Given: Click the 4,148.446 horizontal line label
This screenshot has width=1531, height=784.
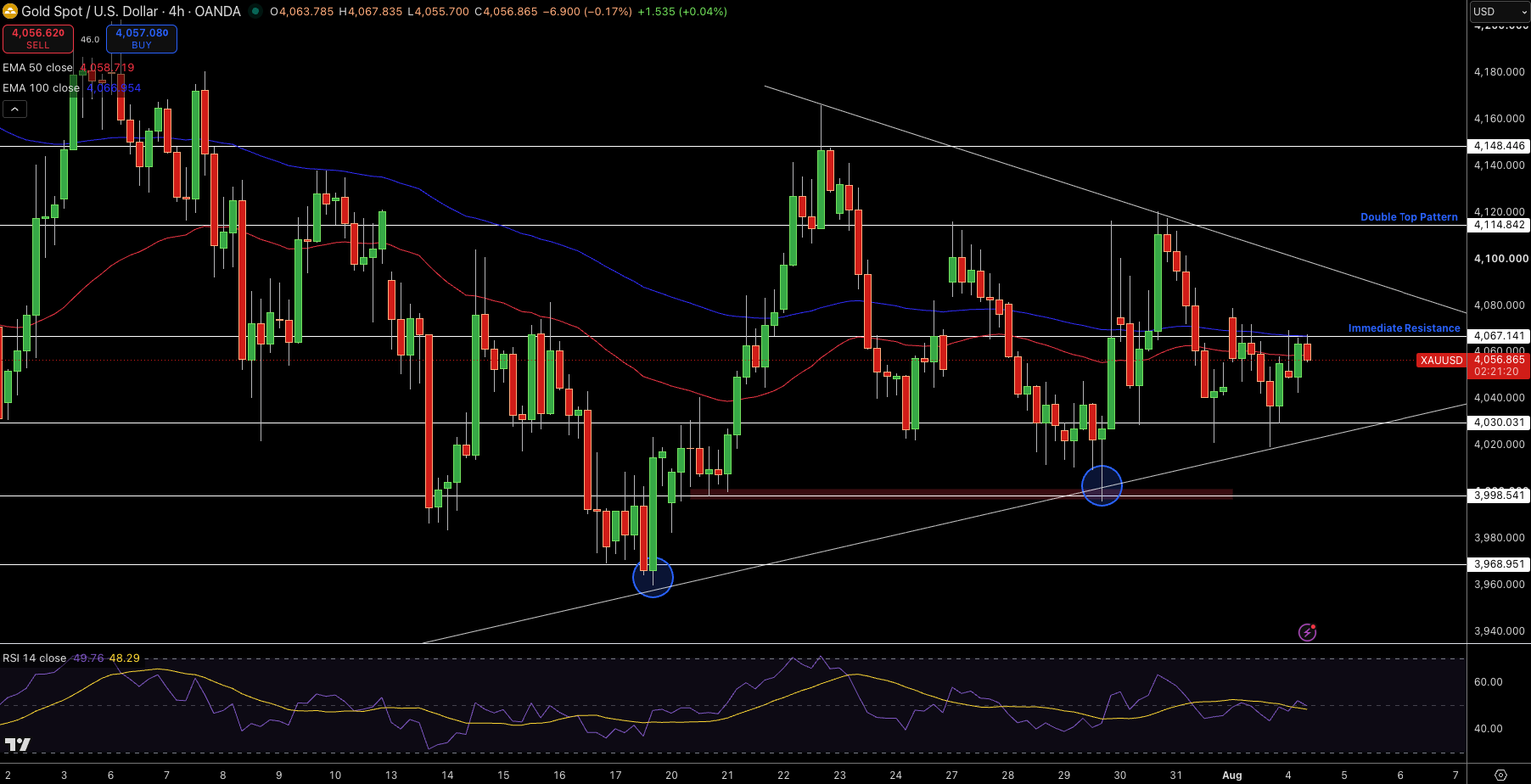Looking at the screenshot, I should pyautogui.click(x=1499, y=146).
